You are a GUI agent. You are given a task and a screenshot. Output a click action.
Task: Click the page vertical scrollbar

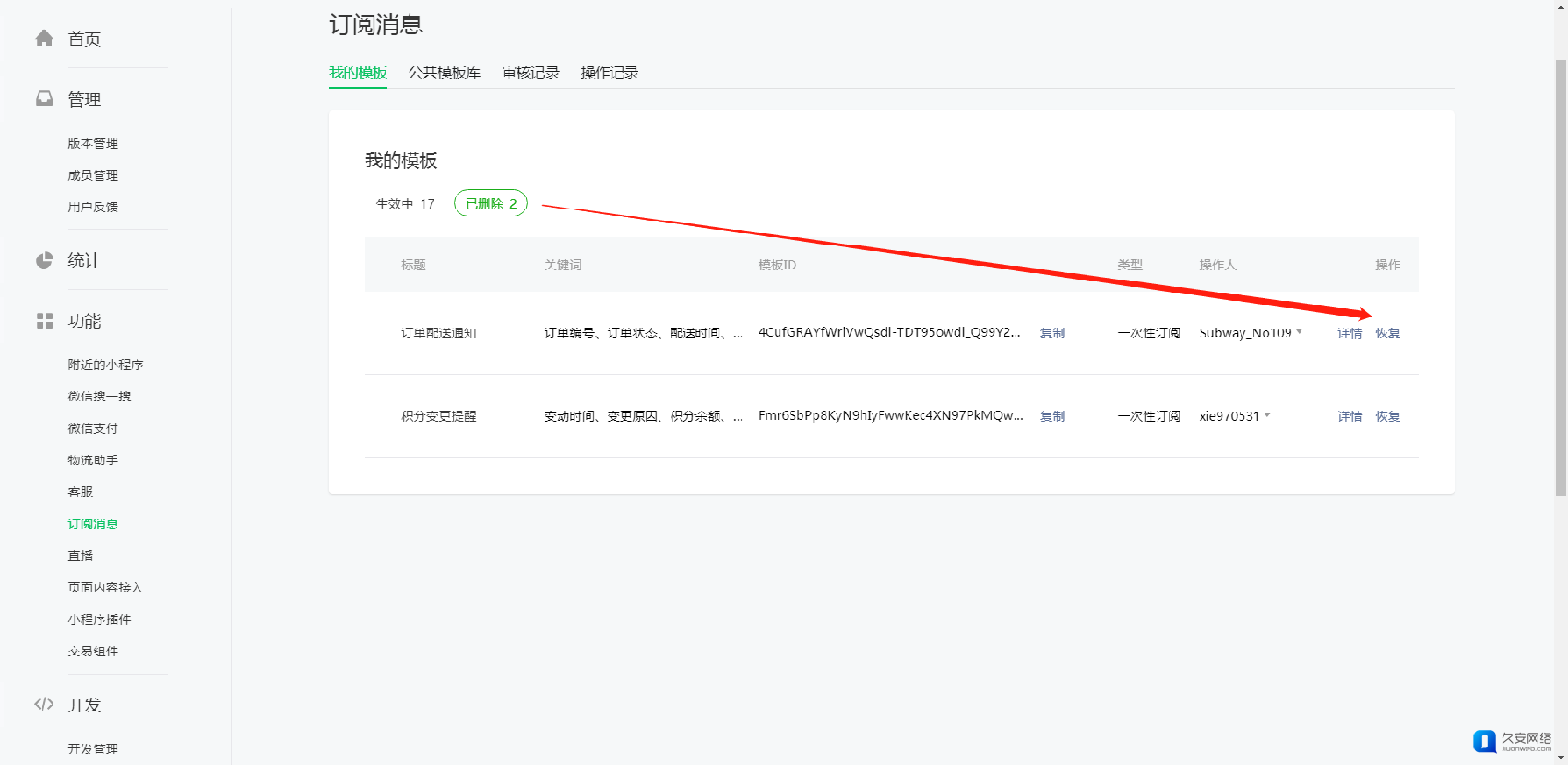click(1561, 277)
